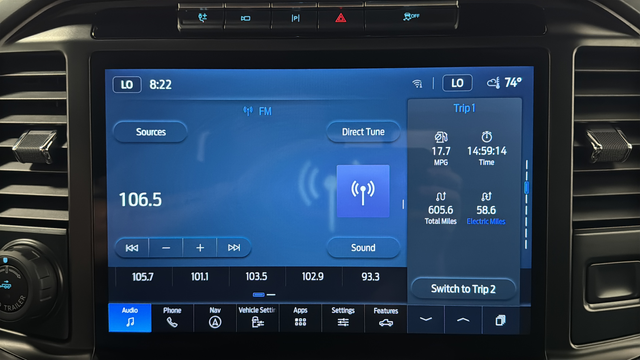Screen dimensions: 640x360
Task: Open the Vehicle Settings tab
Action: pos(258,318)
